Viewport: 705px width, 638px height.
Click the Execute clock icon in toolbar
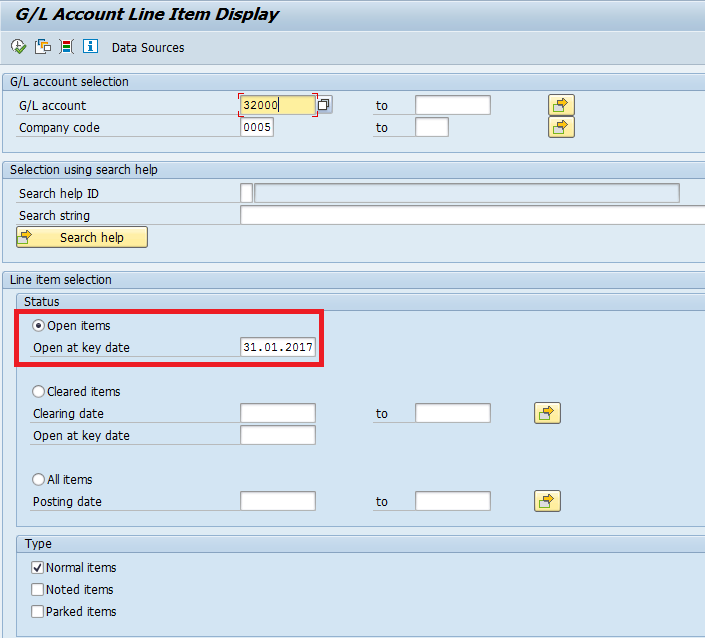tap(18, 47)
